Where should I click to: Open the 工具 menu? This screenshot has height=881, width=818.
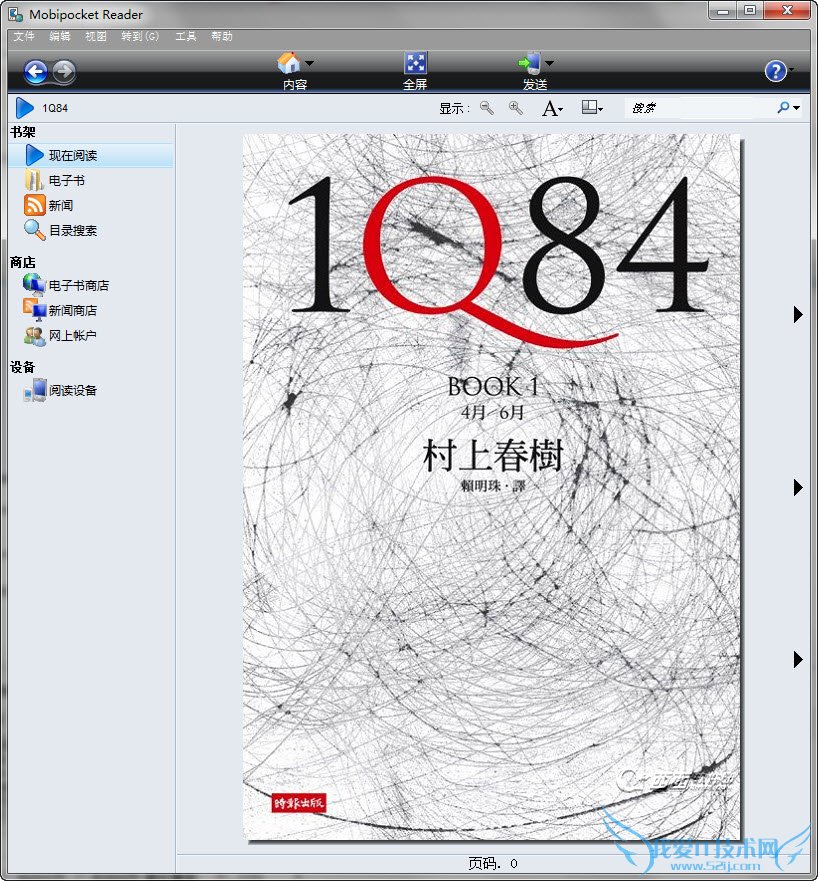186,36
